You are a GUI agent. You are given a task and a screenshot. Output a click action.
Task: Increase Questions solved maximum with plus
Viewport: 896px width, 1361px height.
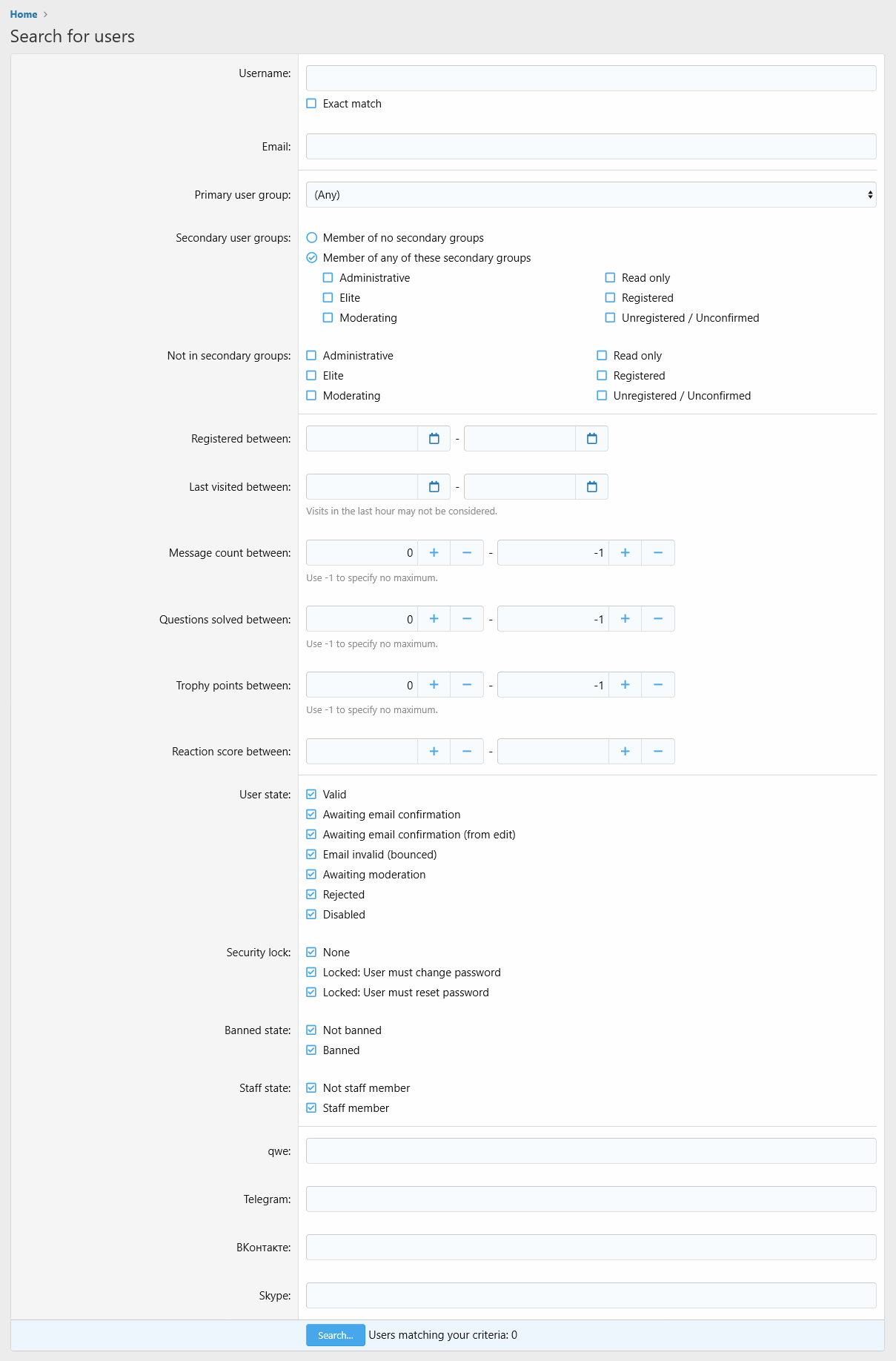click(x=625, y=619)
